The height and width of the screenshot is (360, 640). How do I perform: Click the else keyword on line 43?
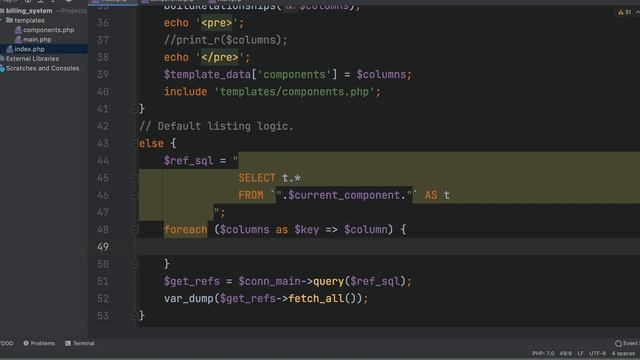click(x=151, y=143)
